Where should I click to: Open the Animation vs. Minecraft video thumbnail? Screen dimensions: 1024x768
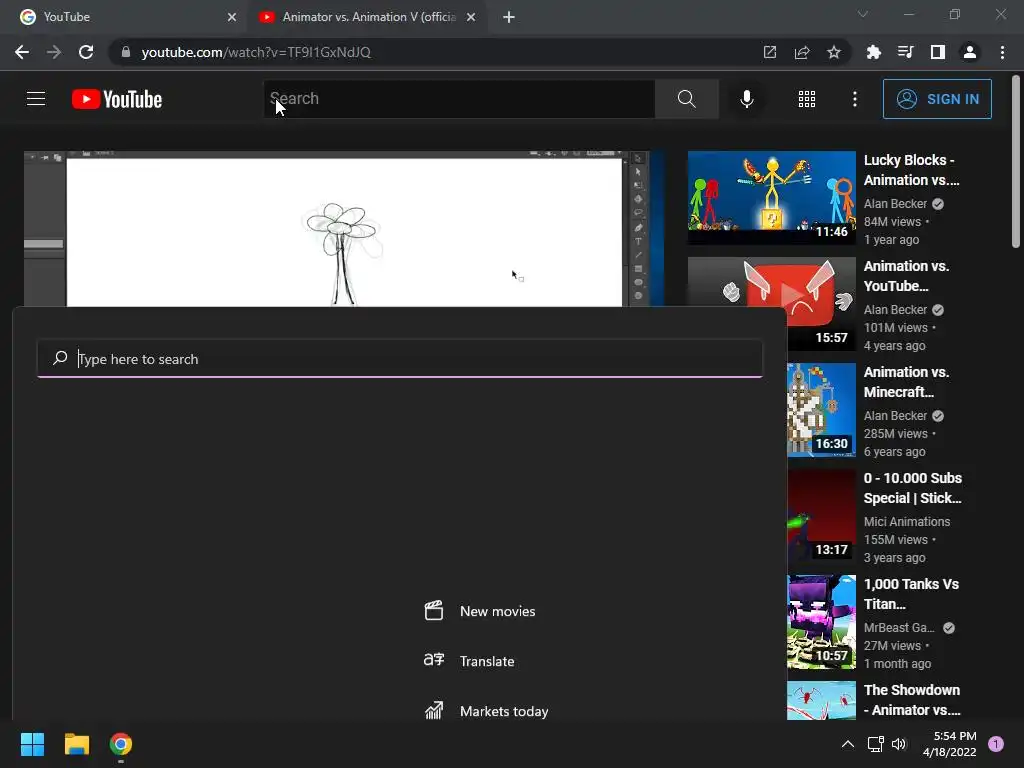822,409
